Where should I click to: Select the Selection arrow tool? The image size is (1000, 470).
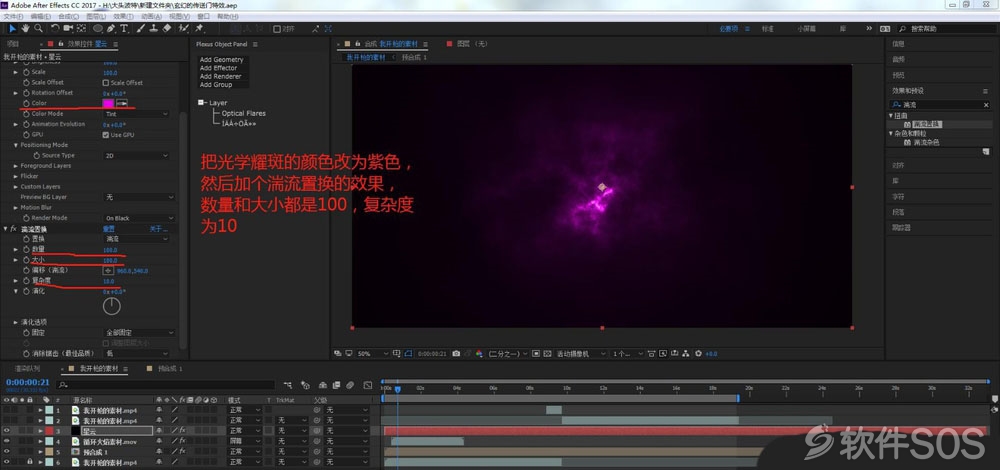(x=13, y=29)
